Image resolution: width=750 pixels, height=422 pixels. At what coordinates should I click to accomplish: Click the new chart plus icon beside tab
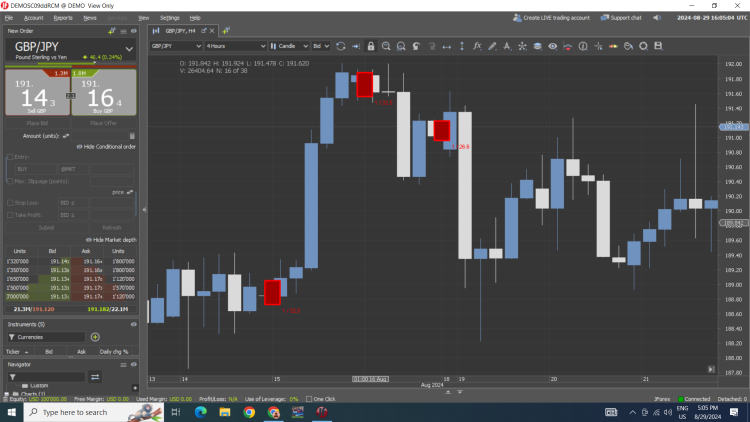[226, 31]
